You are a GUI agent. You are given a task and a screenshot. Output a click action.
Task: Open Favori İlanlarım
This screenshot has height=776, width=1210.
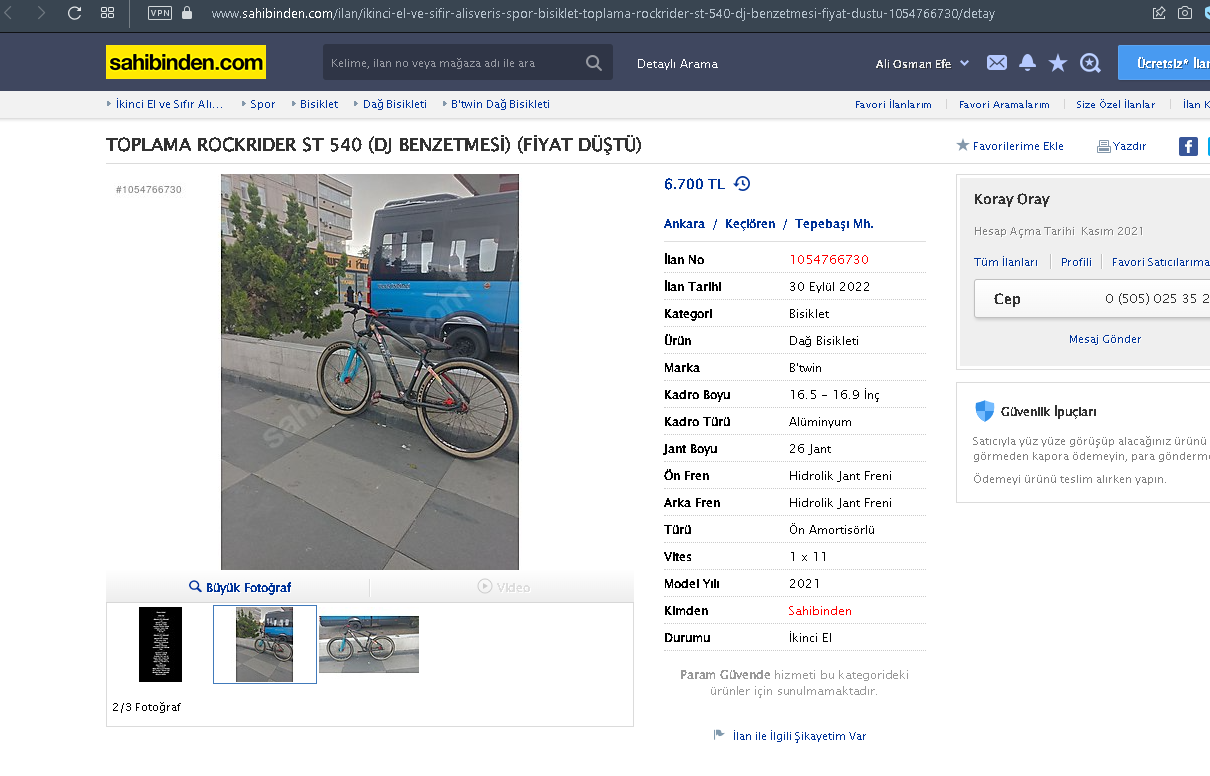(x=893, y=105)
